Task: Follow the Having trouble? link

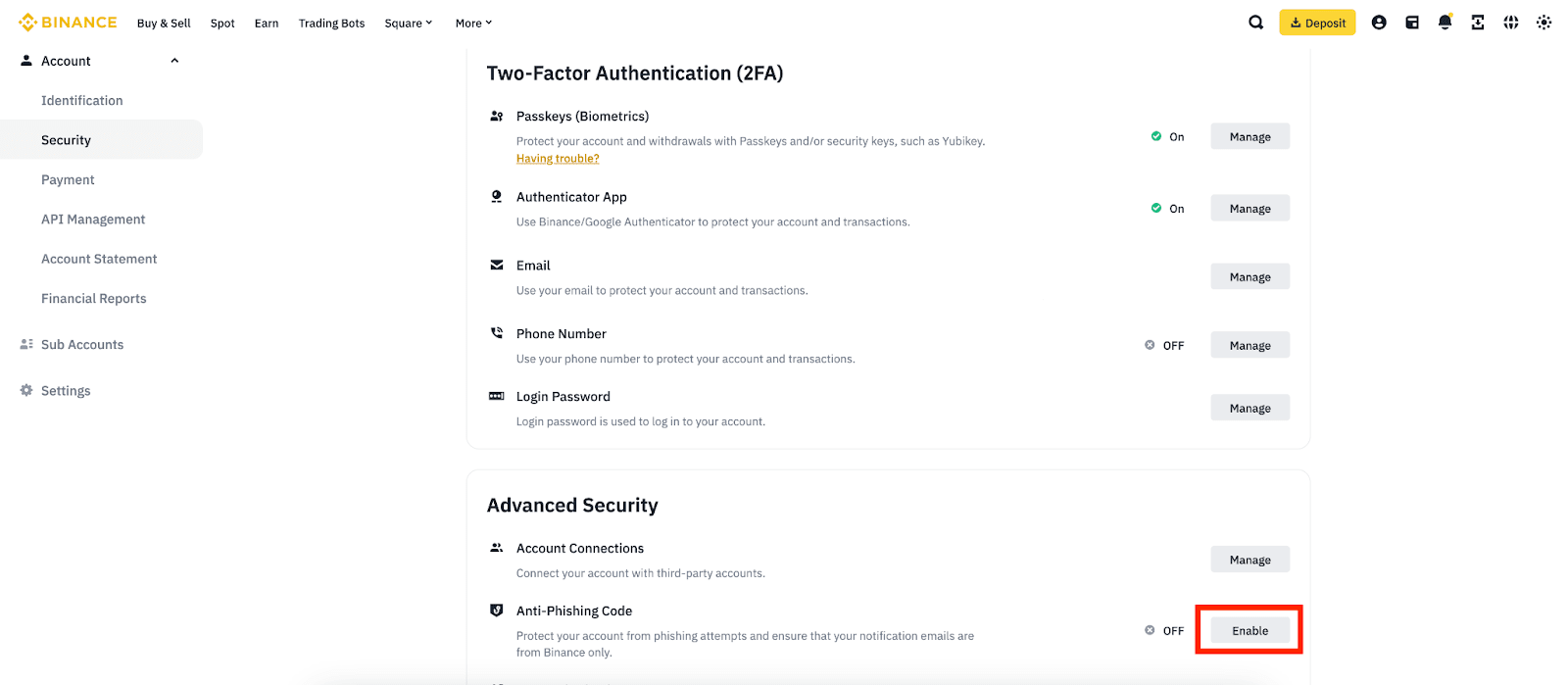Action: [x=558, y=159]
